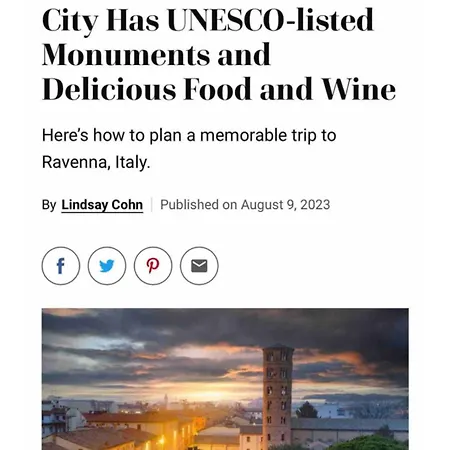
Task: Pin the article with Pinterest icon
Action: (153, 266)
